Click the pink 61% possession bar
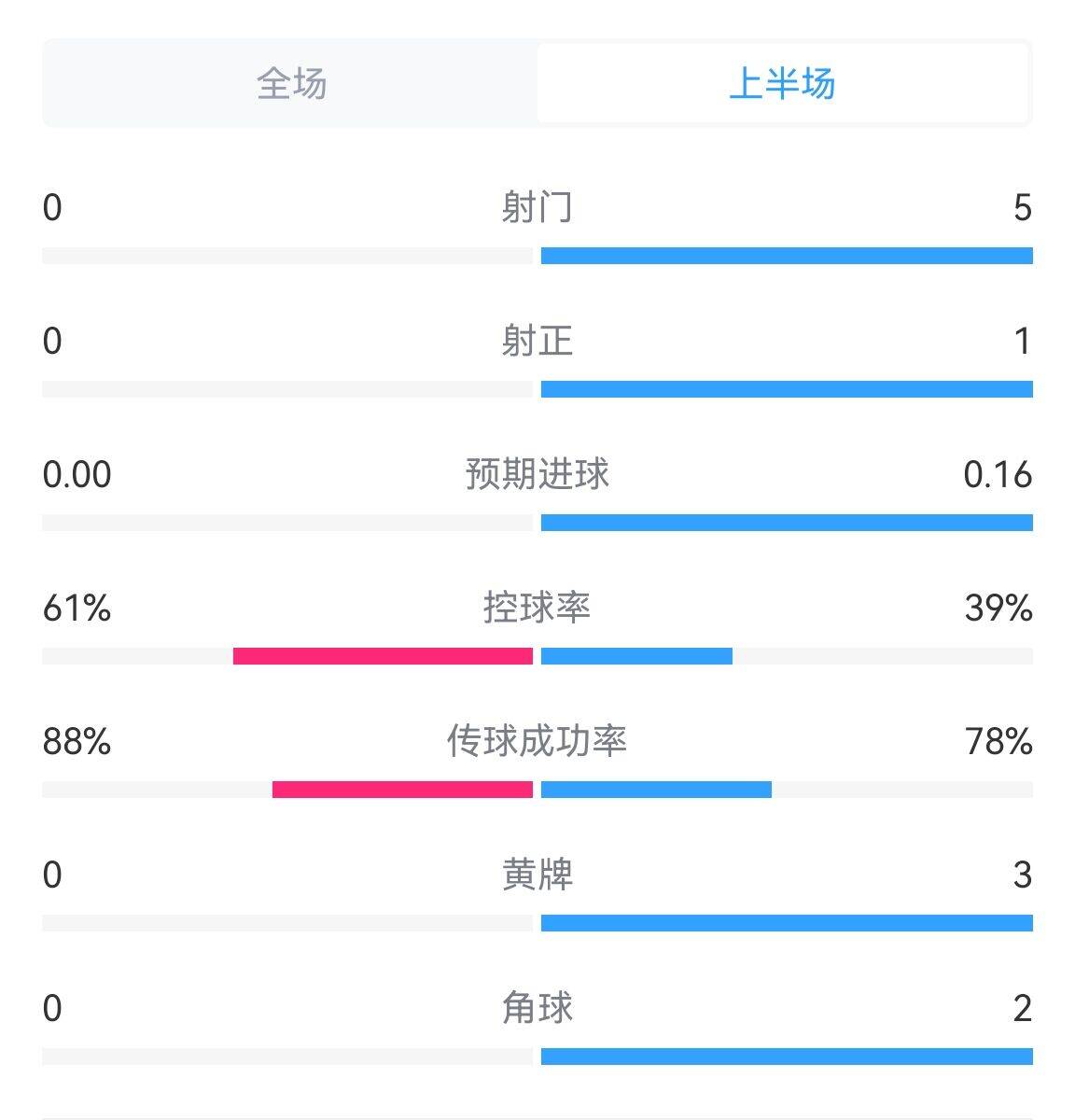The image size is (1075, 1120). [383, 656]
